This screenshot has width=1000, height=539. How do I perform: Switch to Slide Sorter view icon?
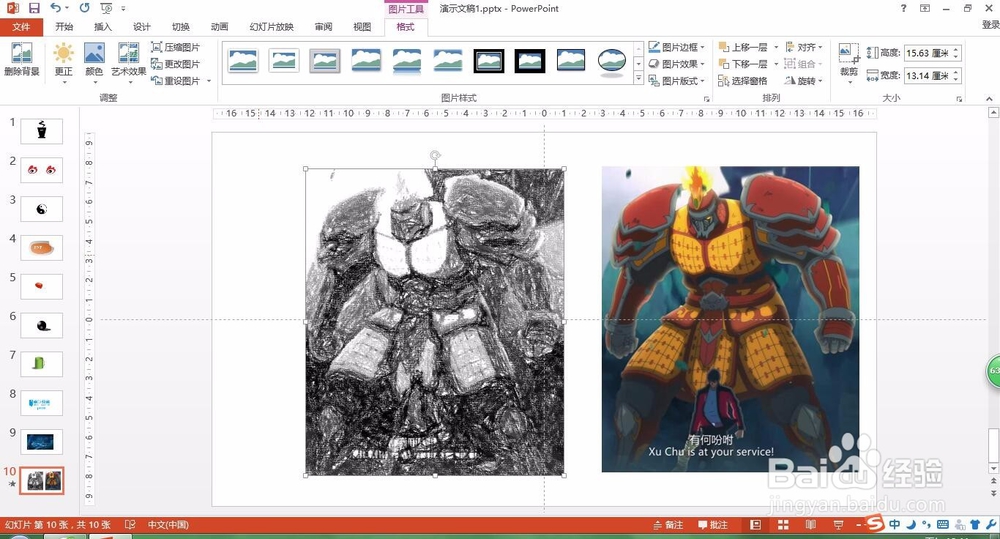(783, 525)
